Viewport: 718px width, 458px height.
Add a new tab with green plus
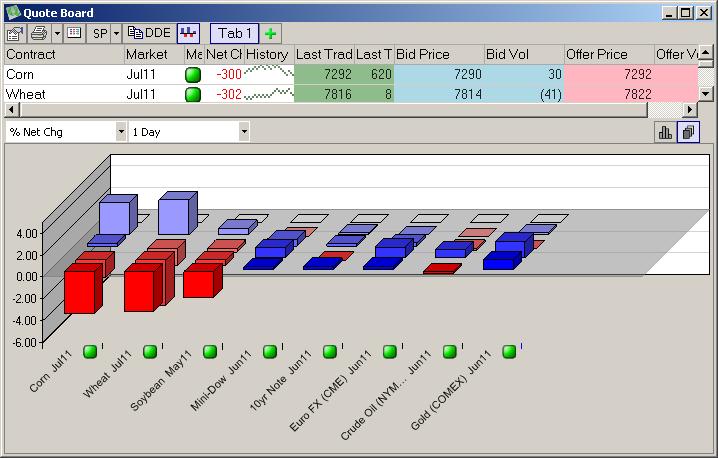(270, 33)
